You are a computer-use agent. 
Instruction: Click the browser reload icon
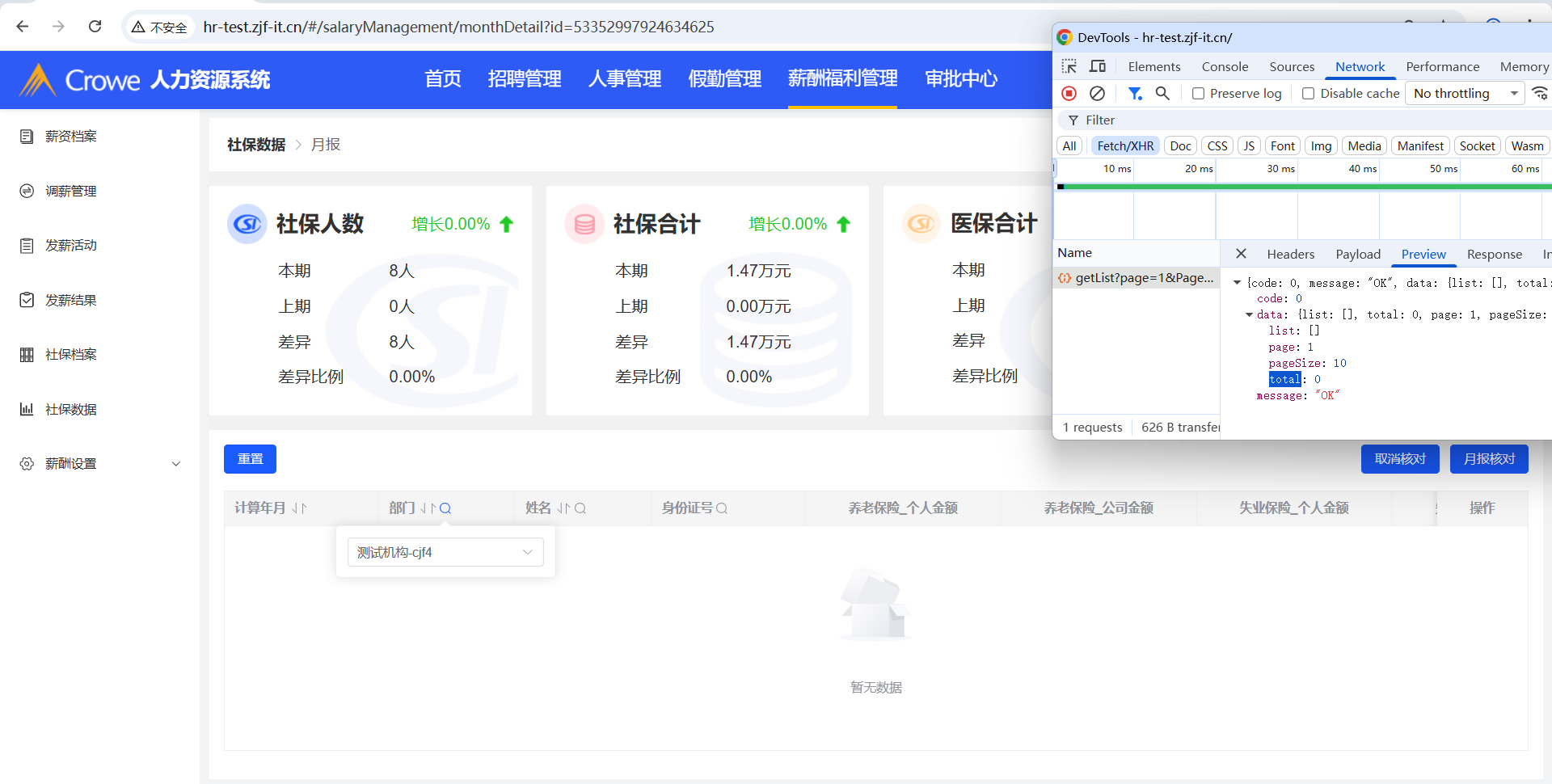pos(95,27)
